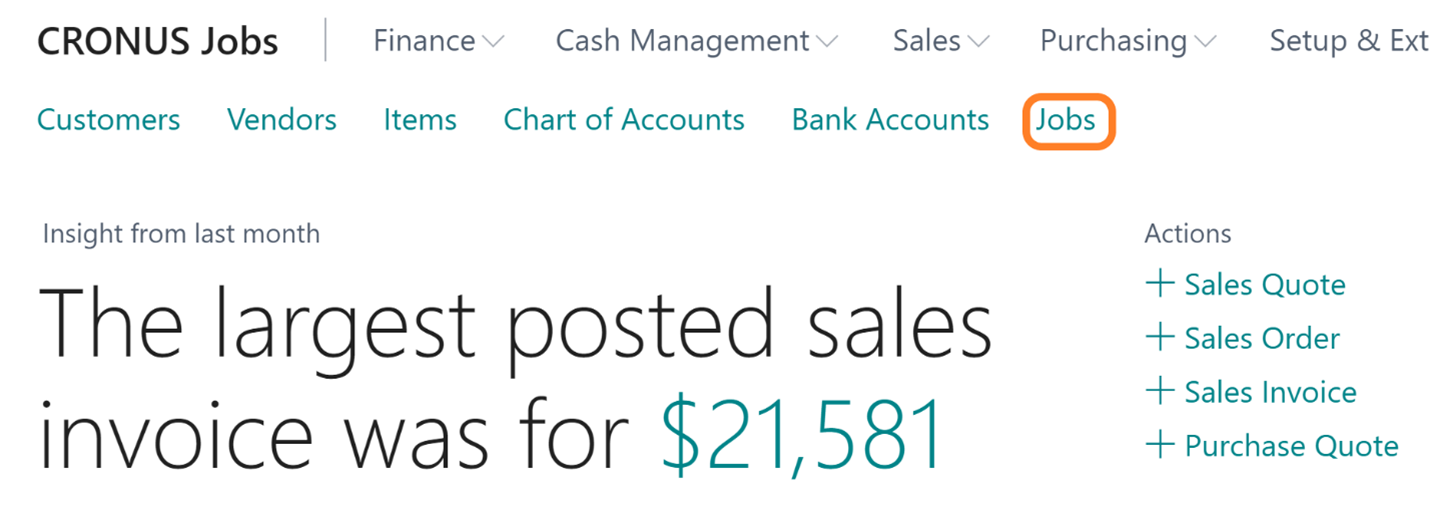Go to the Vendors page
This screenshot has height=510, width=1430.
[x=281, y=120]
